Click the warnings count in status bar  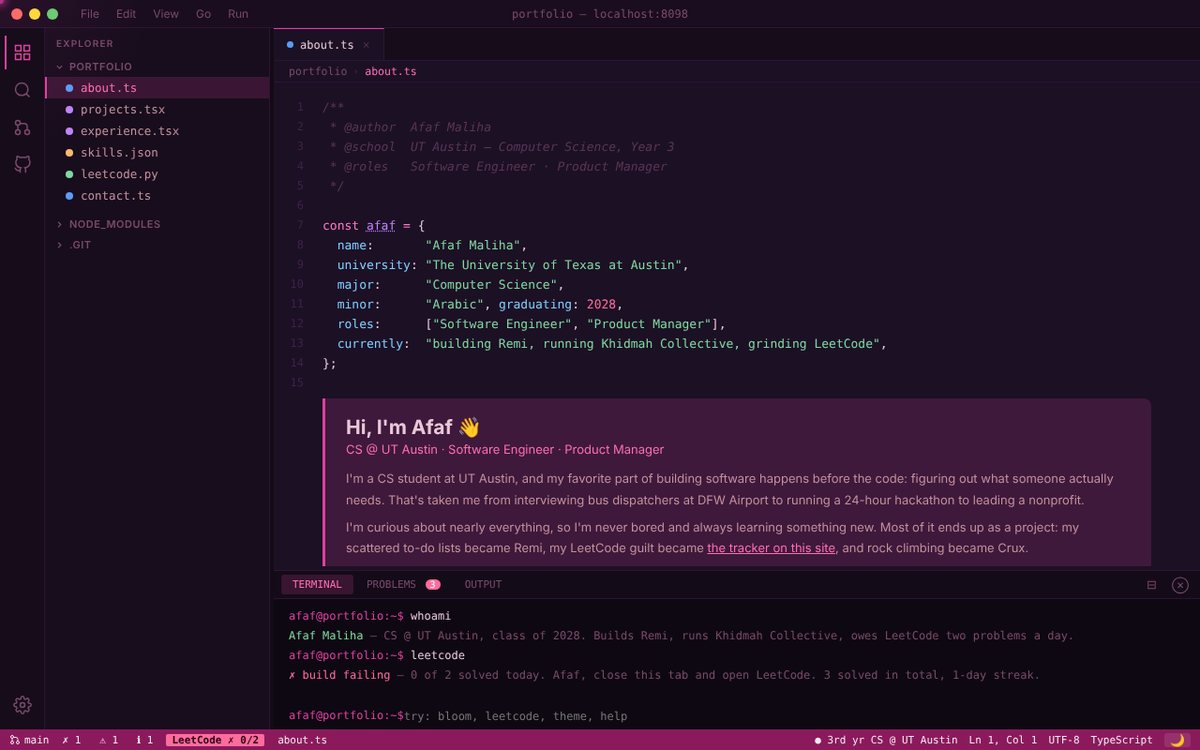(109, 740)
